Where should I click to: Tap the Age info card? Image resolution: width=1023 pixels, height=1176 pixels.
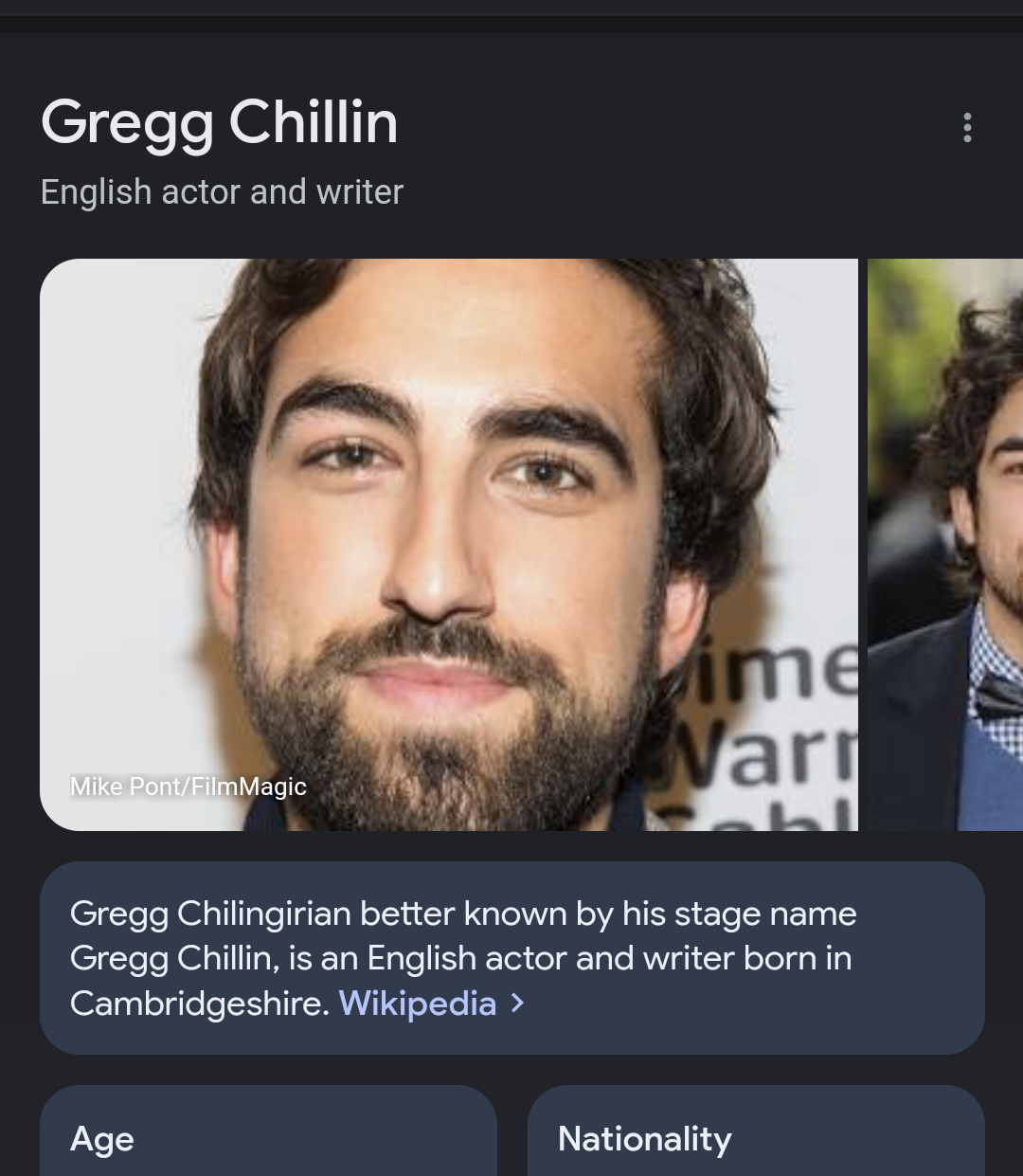pyautogui.click(x=268, y=1131)
